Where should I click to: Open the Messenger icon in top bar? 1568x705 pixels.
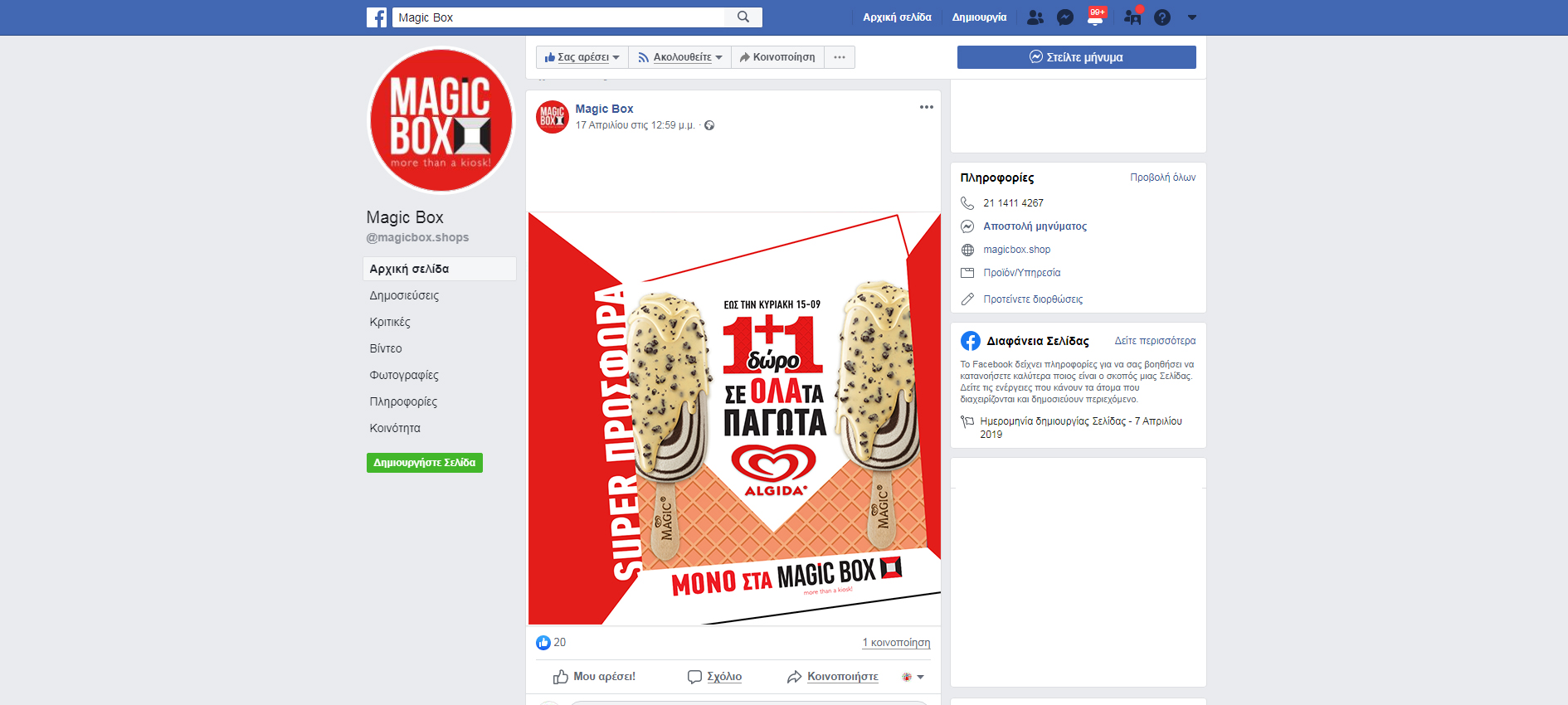(1065, 17)
